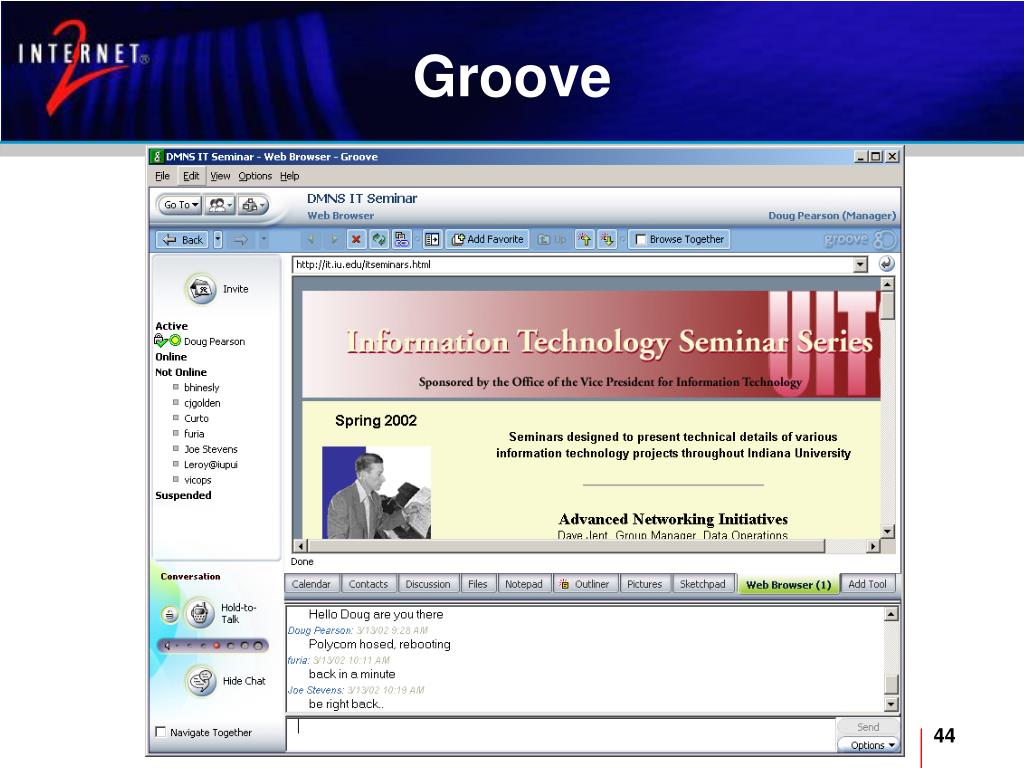
Task: Click the URL address field
Action: (573, 264)
